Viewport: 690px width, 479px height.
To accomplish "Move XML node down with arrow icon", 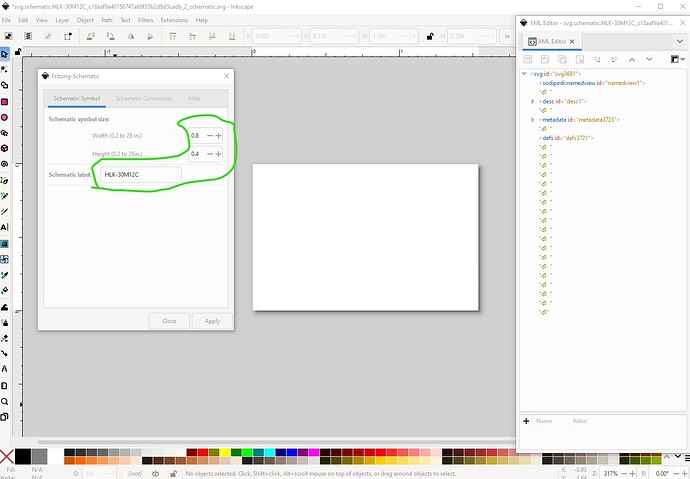I will [x=649, y=59].
